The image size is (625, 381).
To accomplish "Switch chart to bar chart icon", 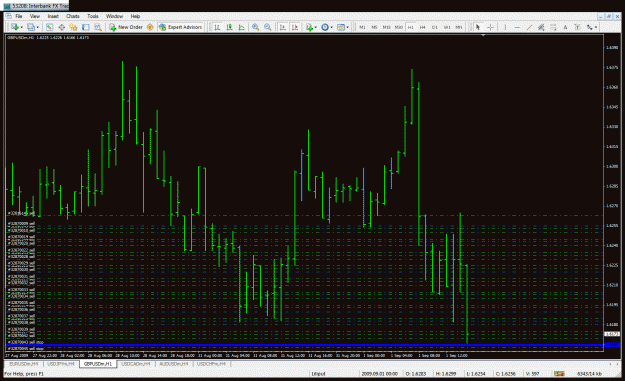I will (x=217, y=27).
